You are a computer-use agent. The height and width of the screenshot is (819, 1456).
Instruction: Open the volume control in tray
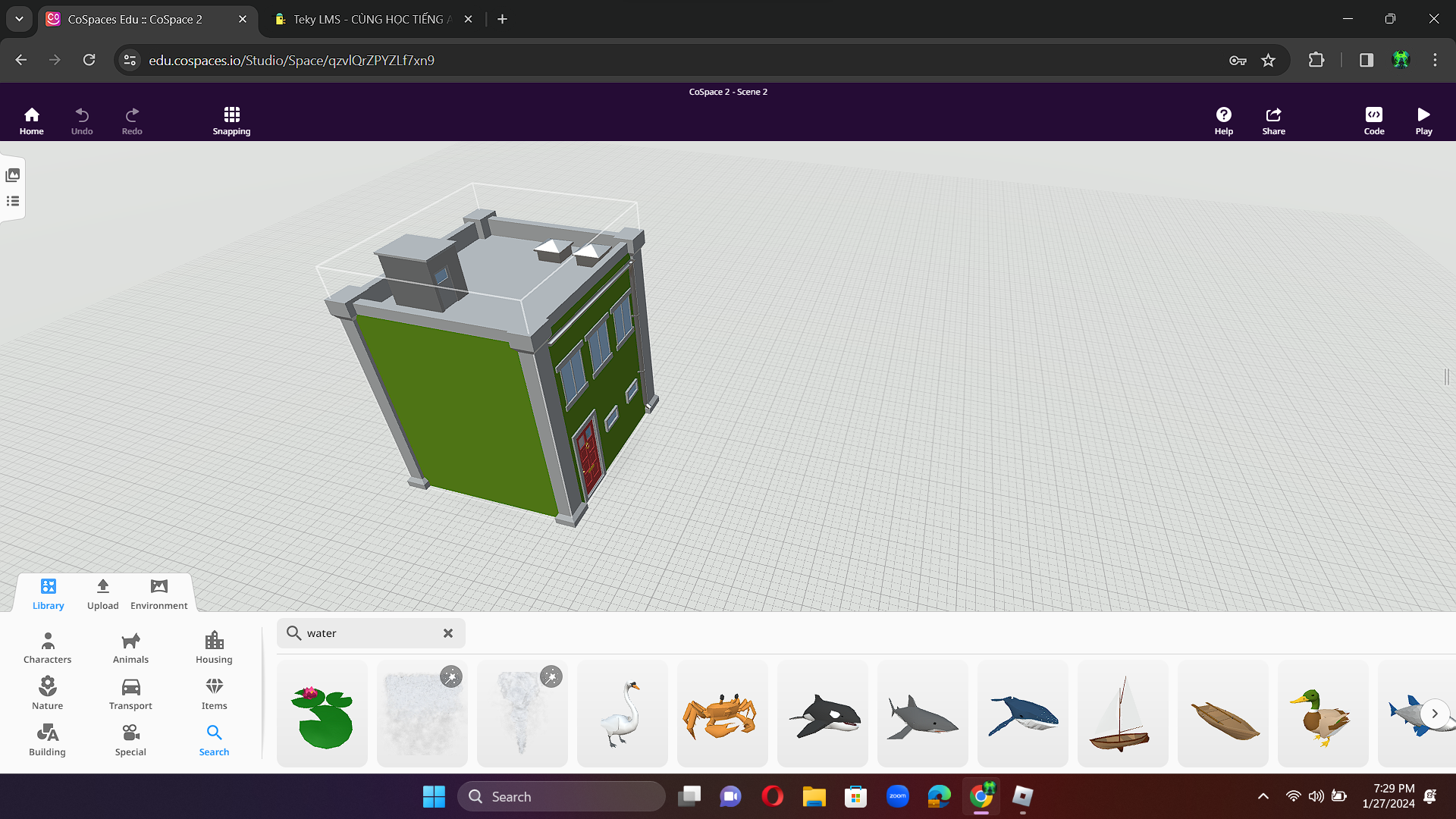[1316, 796]
